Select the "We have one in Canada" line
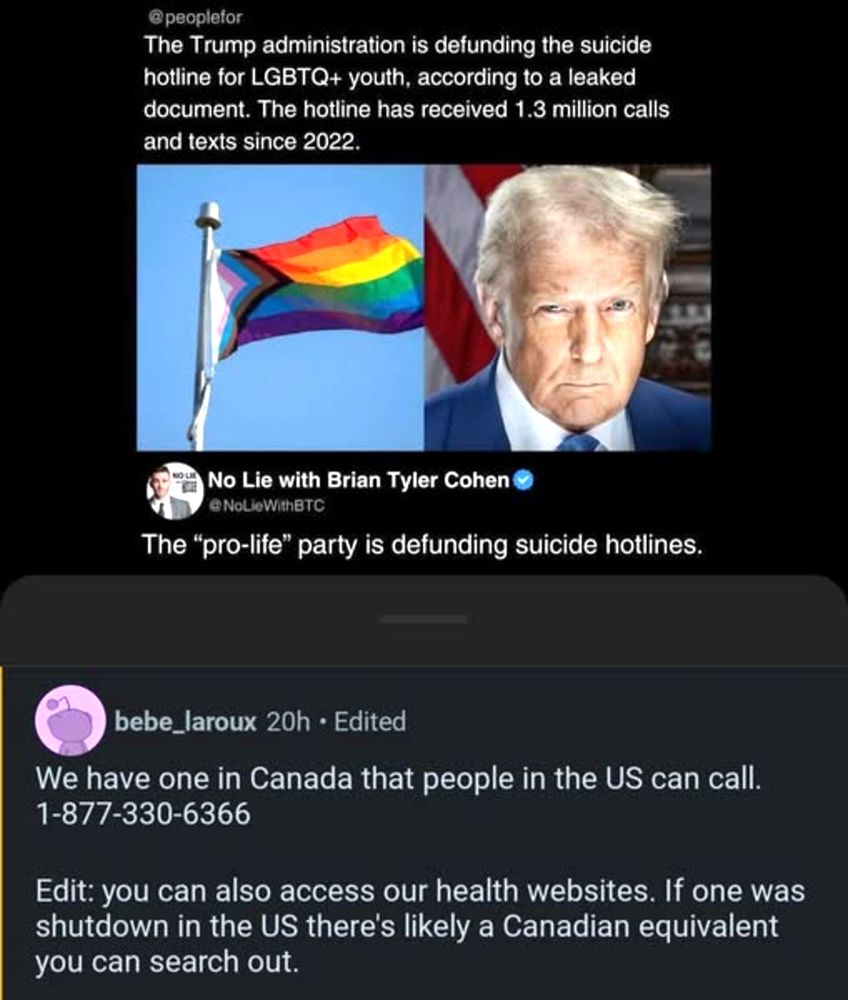Viewport: 848px width, 1000px height. (x=398, y=778)
